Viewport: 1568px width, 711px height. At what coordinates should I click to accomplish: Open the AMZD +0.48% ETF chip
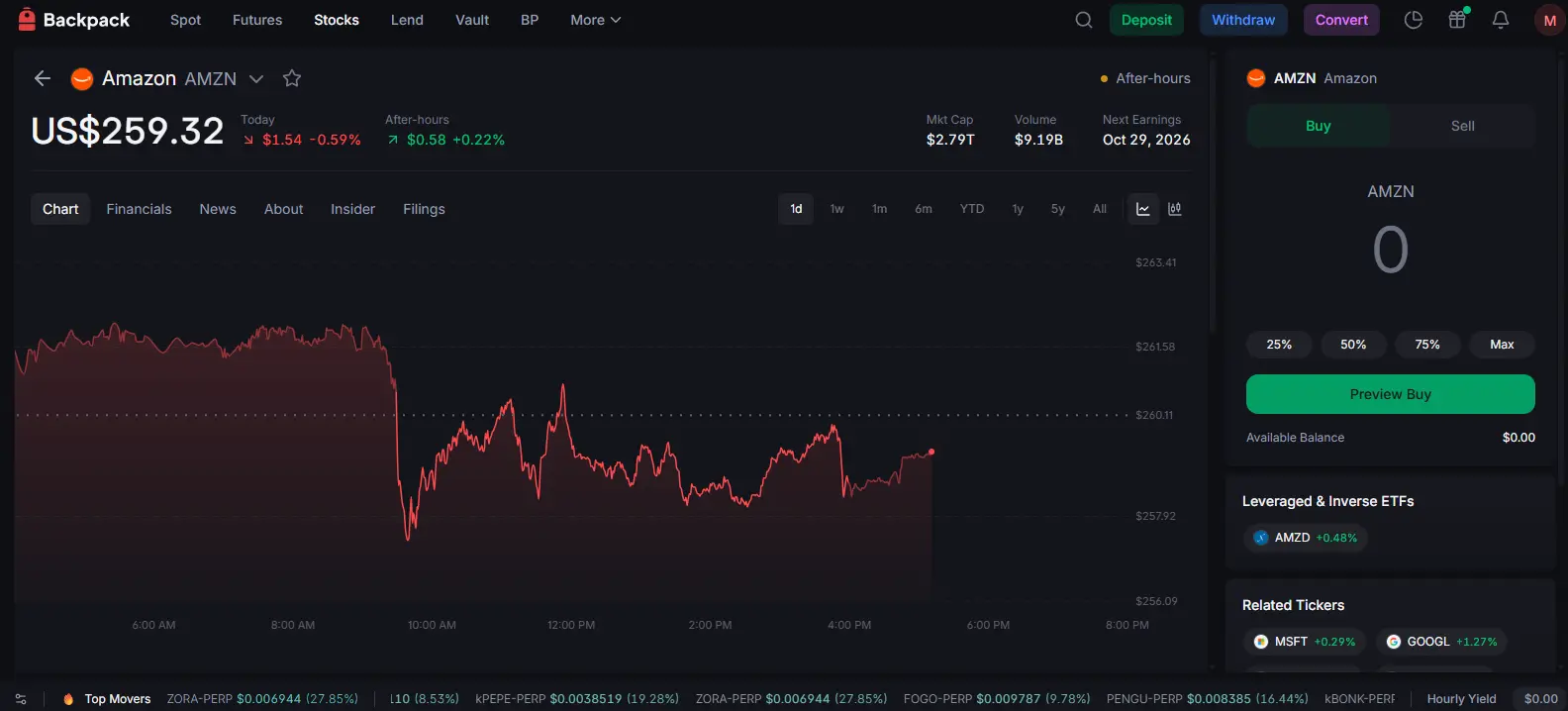pyautogui.click(x=1306, y=538)
